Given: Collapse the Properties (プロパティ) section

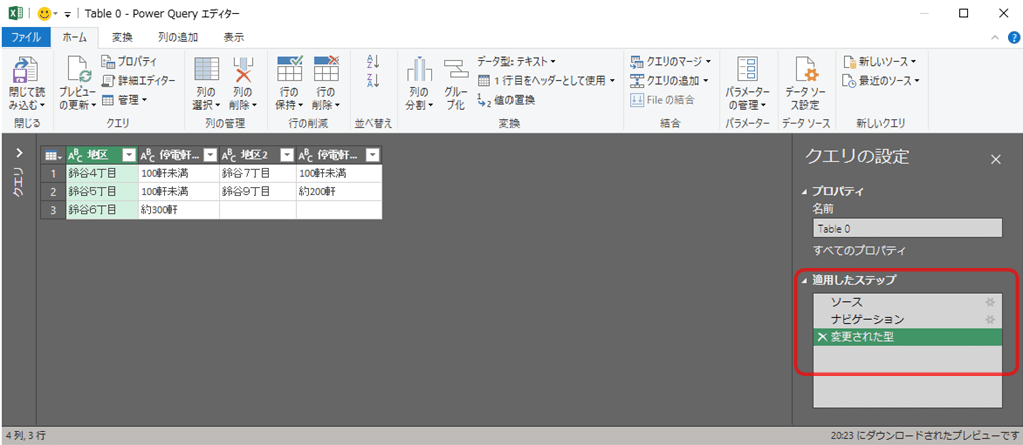Looking at the screenshot, I should pyautogui.click(x=804, y=192).
